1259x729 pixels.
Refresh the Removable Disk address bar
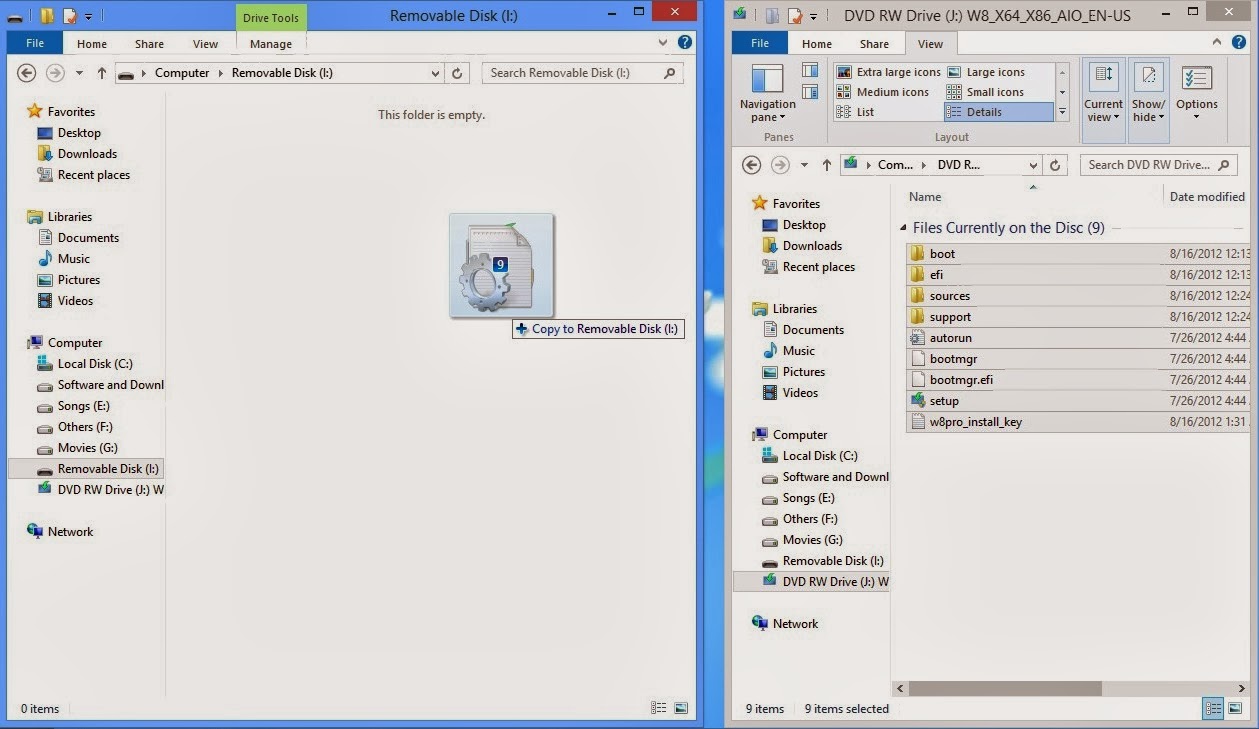point(457,73)
